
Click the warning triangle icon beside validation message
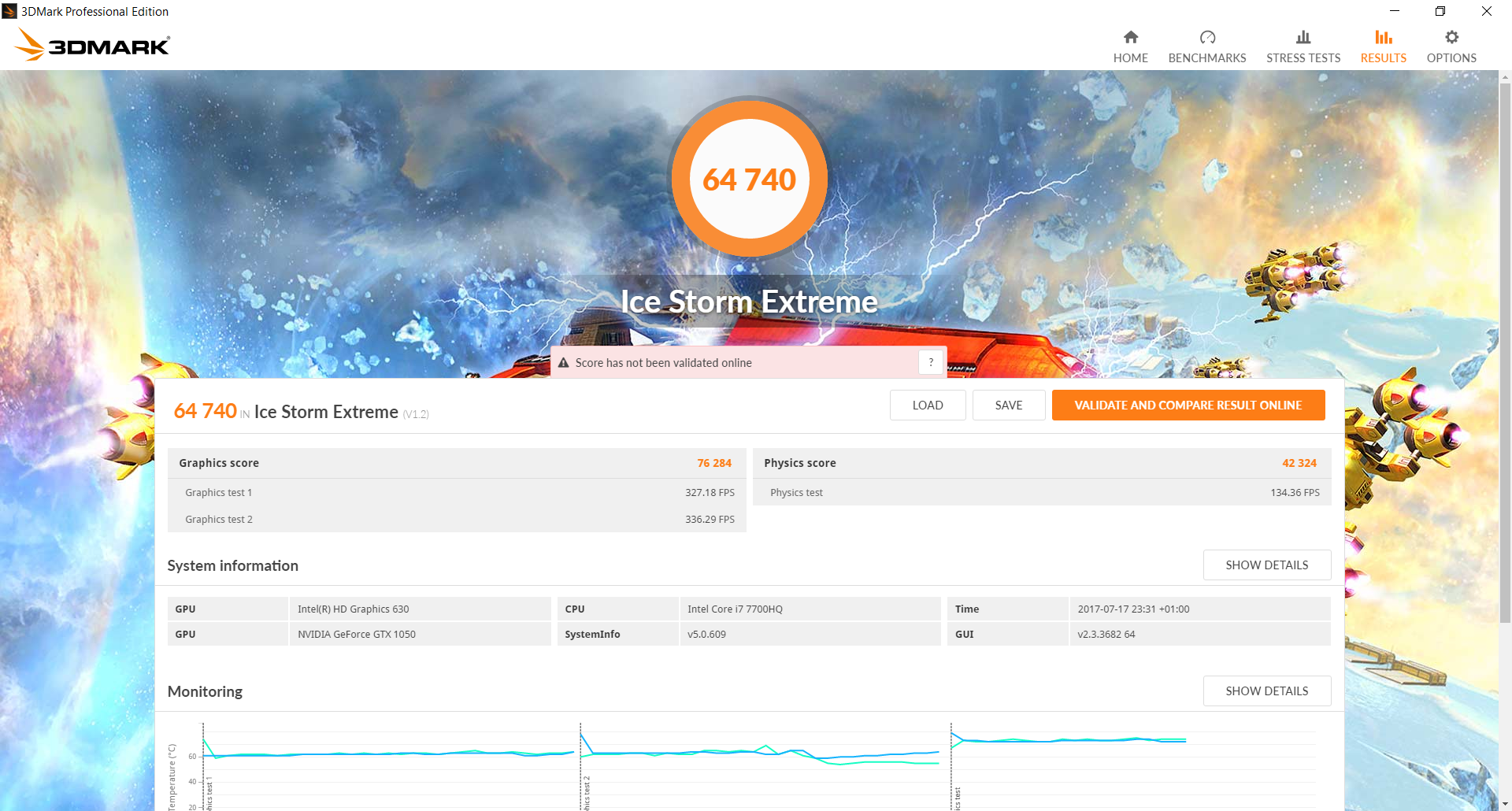pyautogui.click(x=563, y=363)
